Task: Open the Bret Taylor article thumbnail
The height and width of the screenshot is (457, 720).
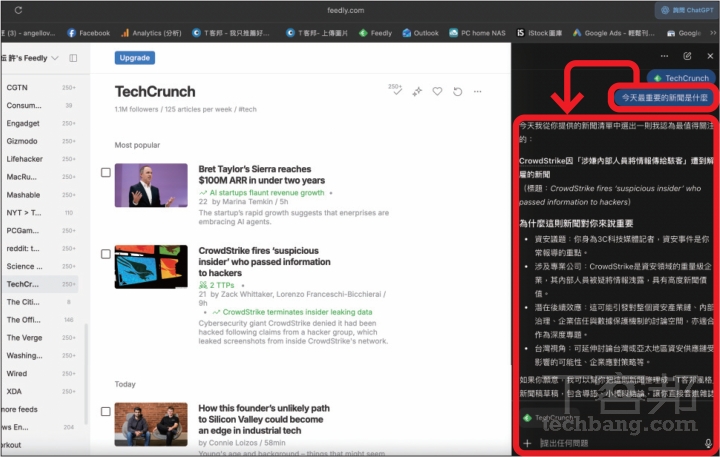Action: 151,185
